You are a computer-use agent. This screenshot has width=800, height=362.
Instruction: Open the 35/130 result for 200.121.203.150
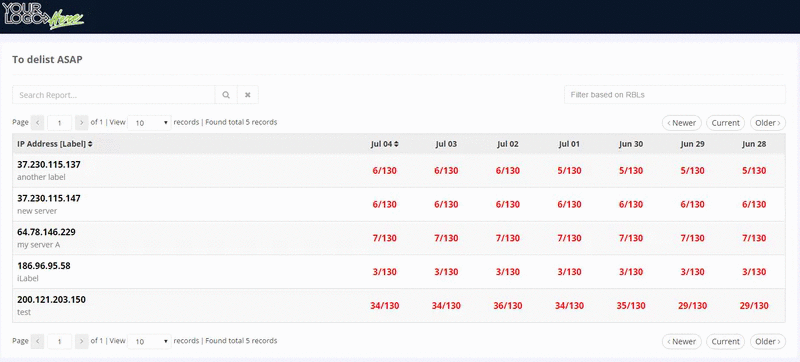(x=631, y=306)
